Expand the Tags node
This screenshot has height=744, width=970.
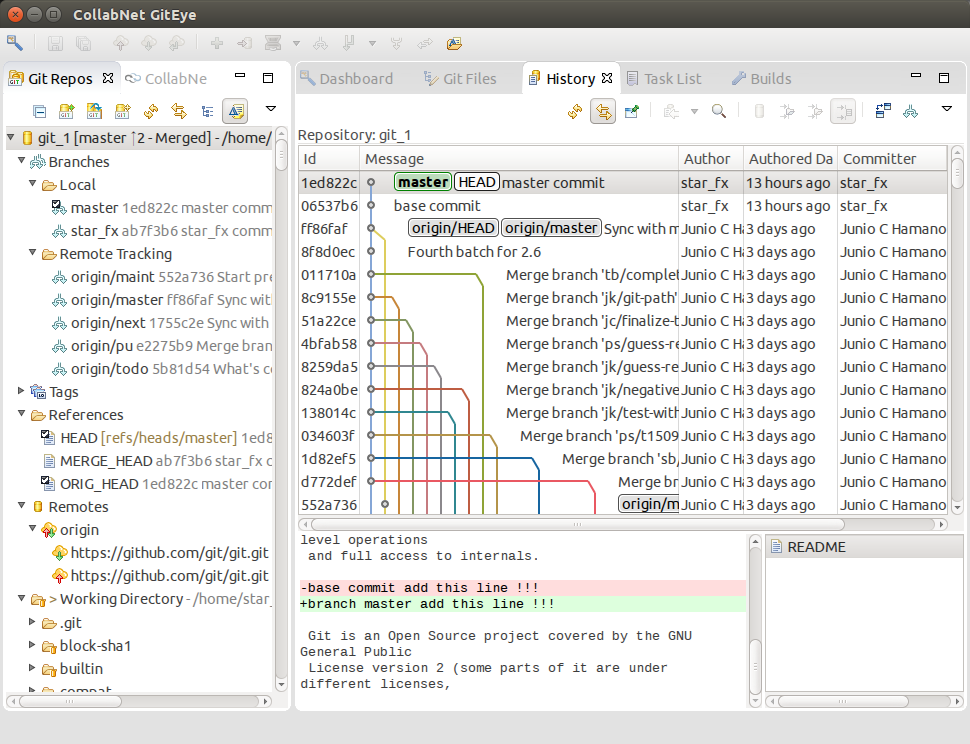pyautogui.click(x=21, y=391)
